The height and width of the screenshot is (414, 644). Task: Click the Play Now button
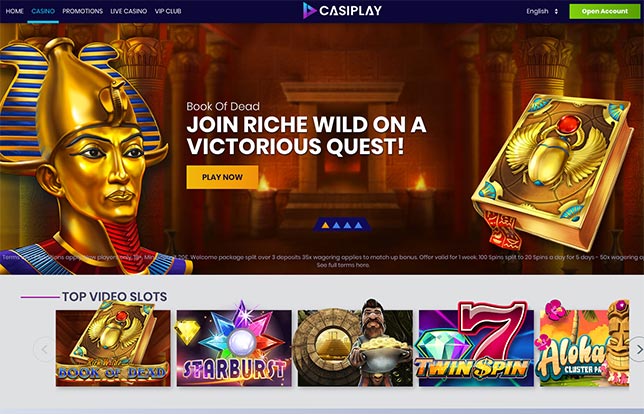(x=222, y=177)
